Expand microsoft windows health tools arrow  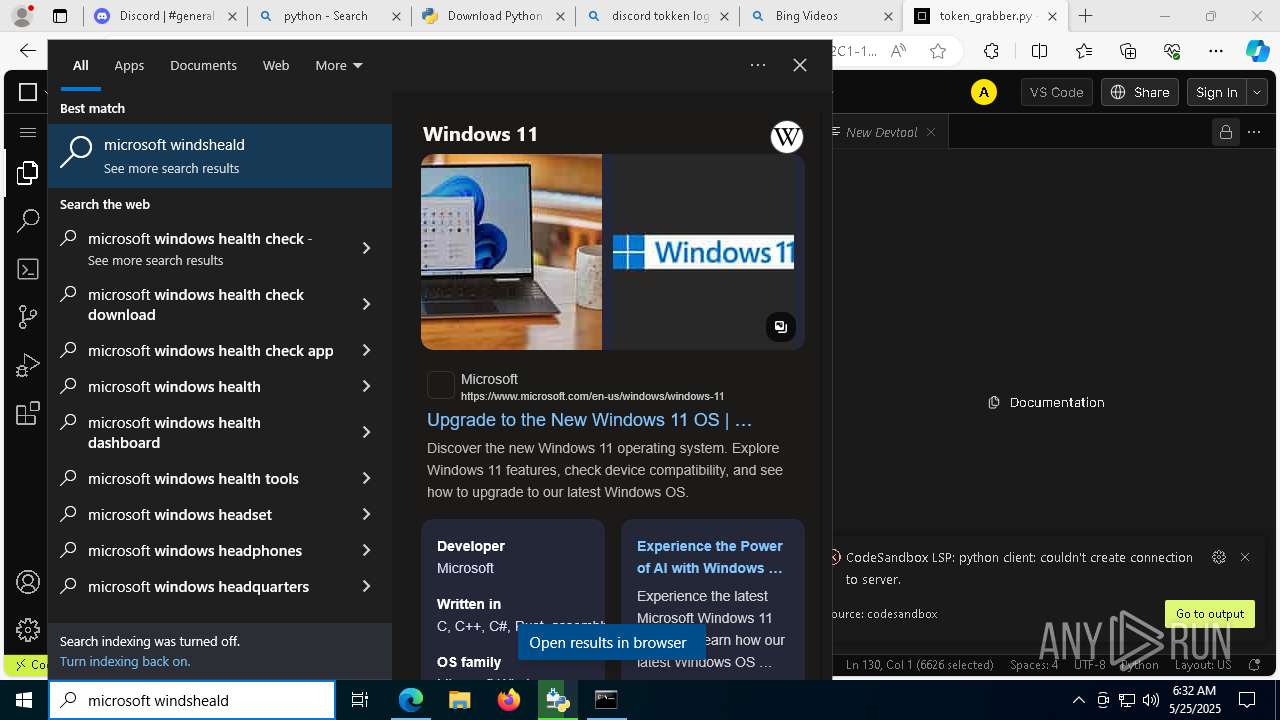coord(366,478)
